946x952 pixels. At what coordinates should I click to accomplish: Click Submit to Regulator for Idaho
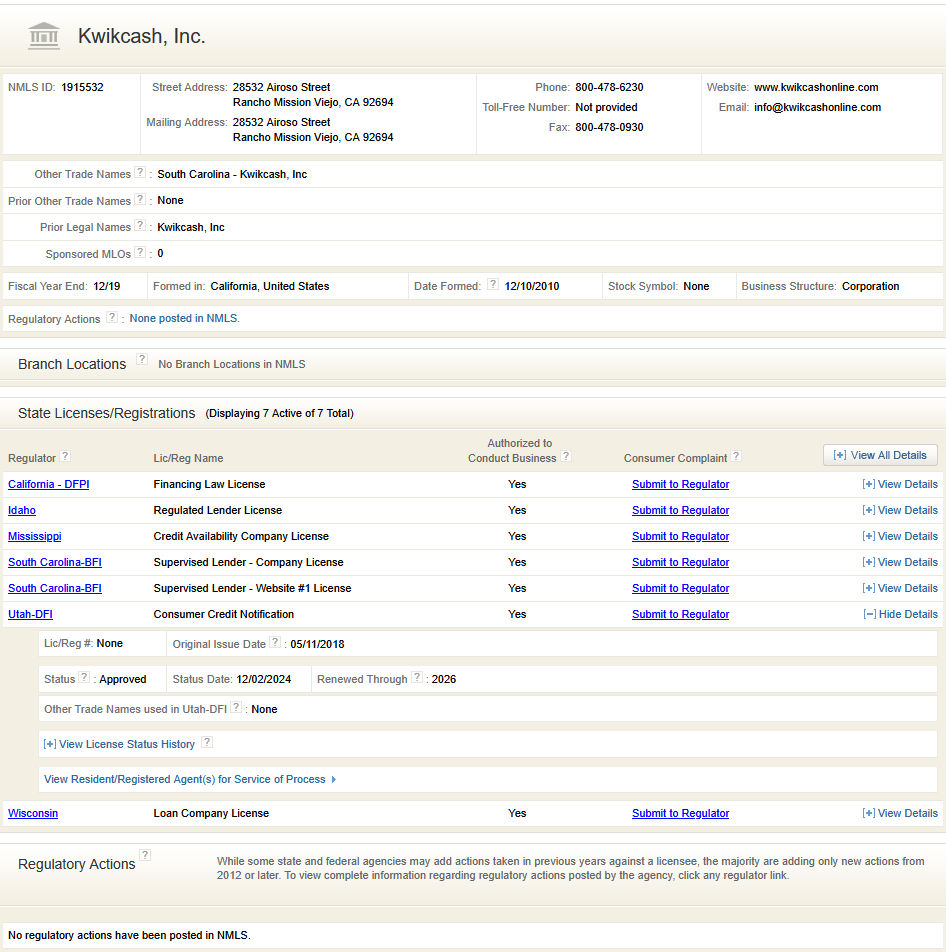pos(680,510)
